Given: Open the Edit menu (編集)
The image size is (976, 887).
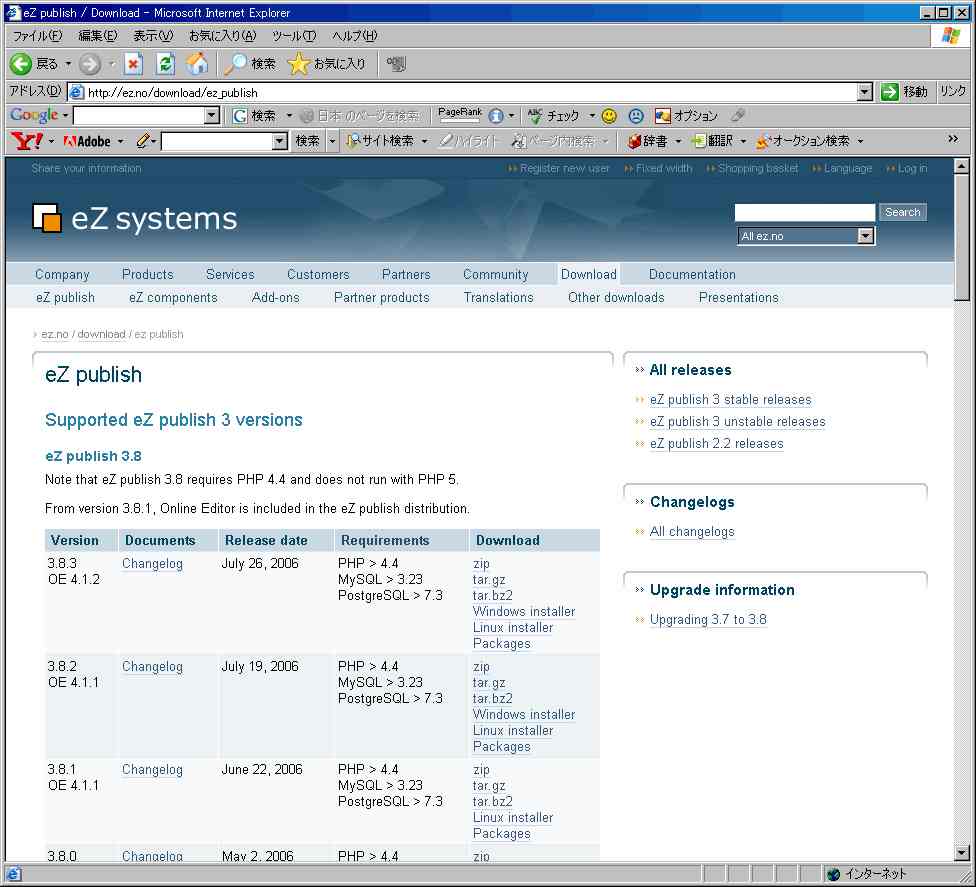Looking at the screenshot, I should tap(98, 36).
